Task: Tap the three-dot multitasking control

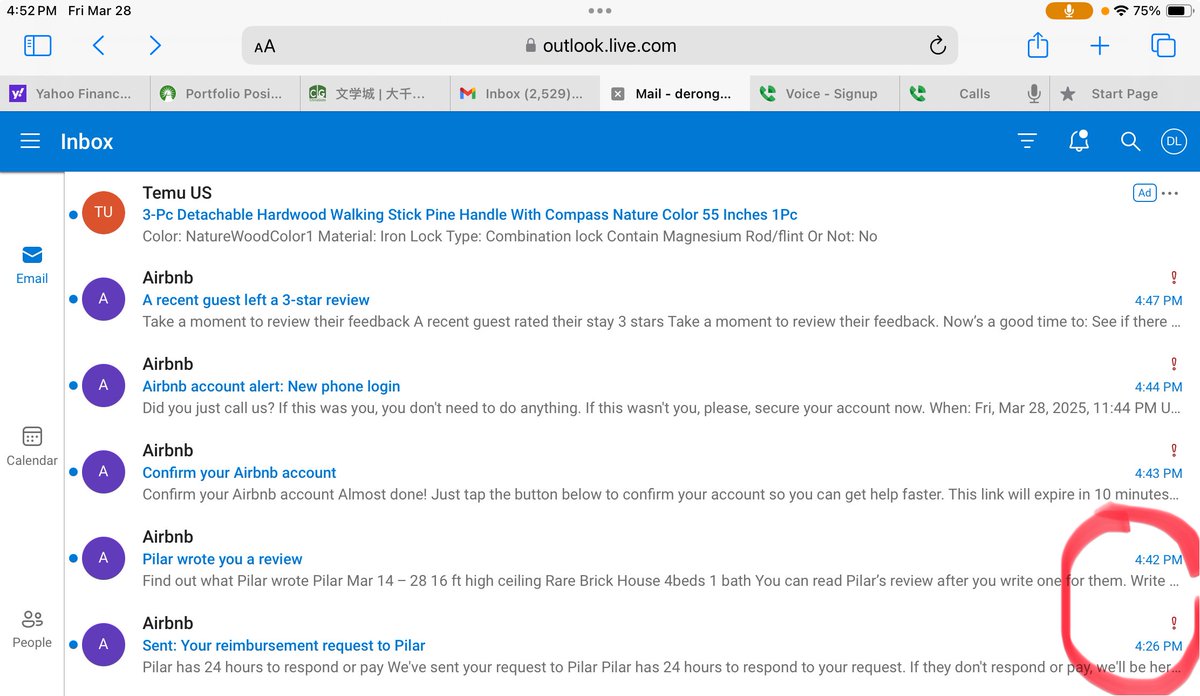Action: click(599, 10)
